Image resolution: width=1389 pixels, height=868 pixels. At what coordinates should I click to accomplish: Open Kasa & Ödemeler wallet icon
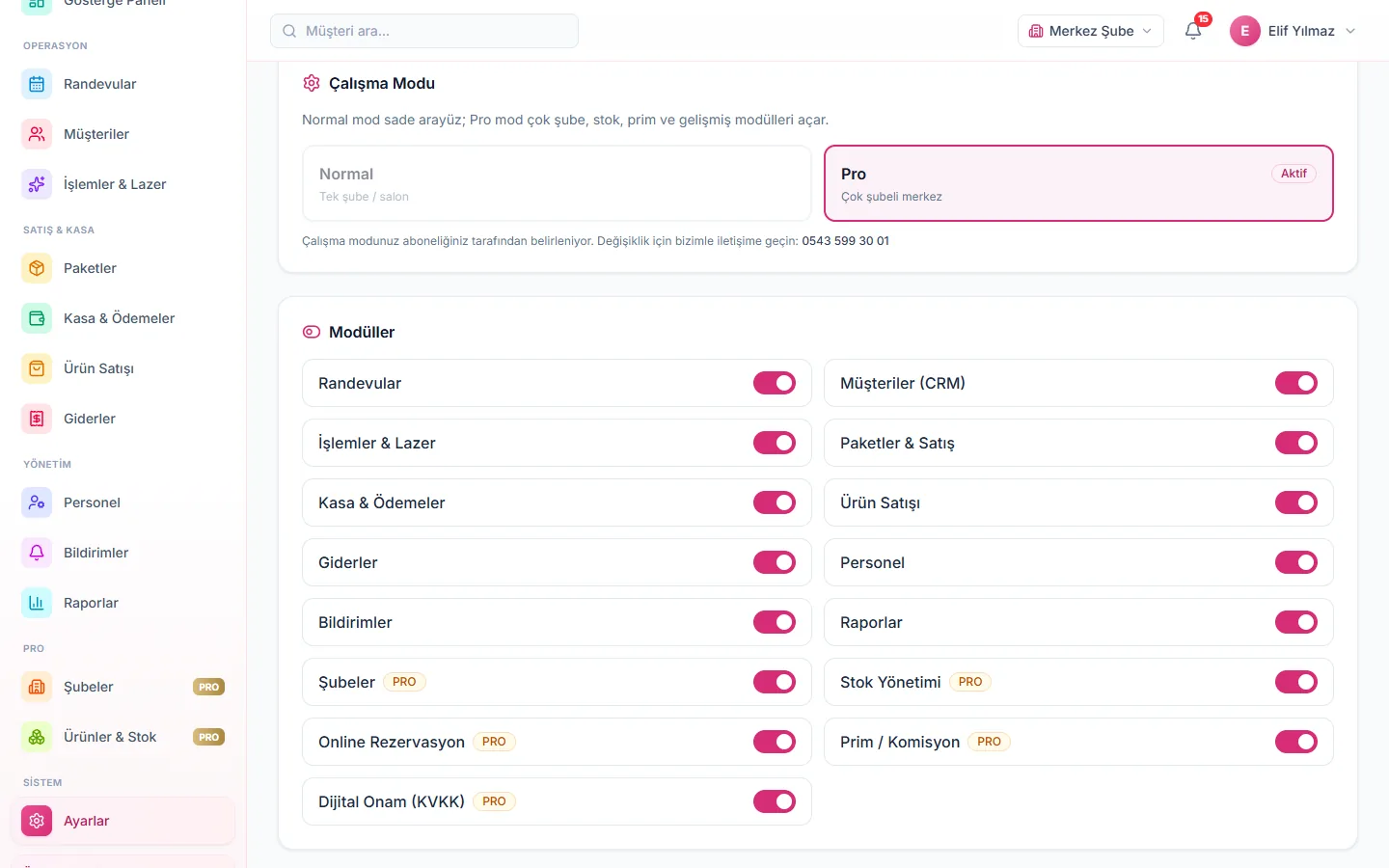(37, 318)
